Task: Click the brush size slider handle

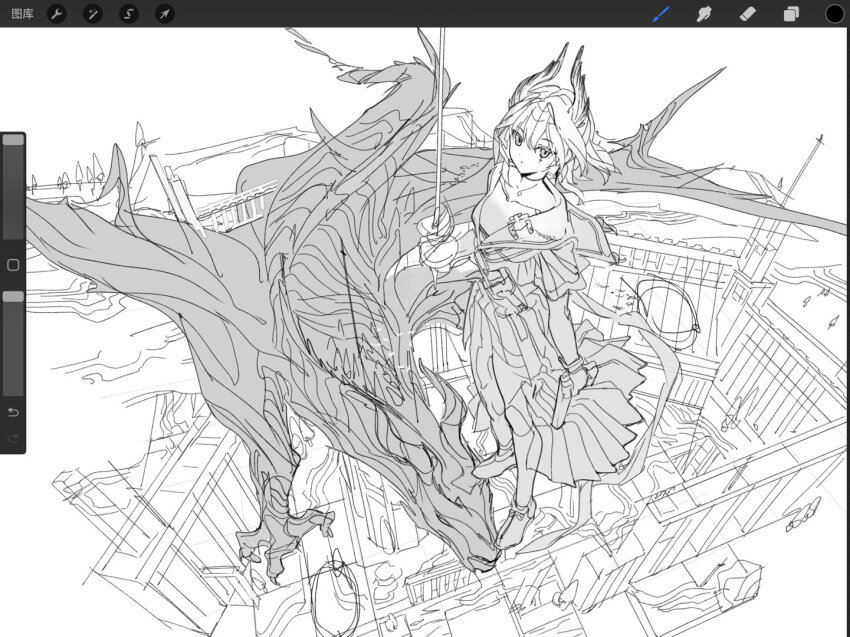Action: [x=13, y=141]
